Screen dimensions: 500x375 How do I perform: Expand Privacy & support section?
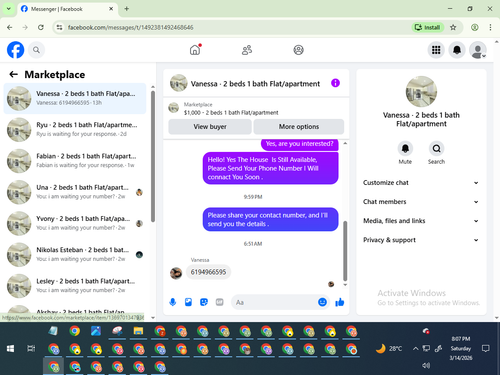tap(421, 240)
